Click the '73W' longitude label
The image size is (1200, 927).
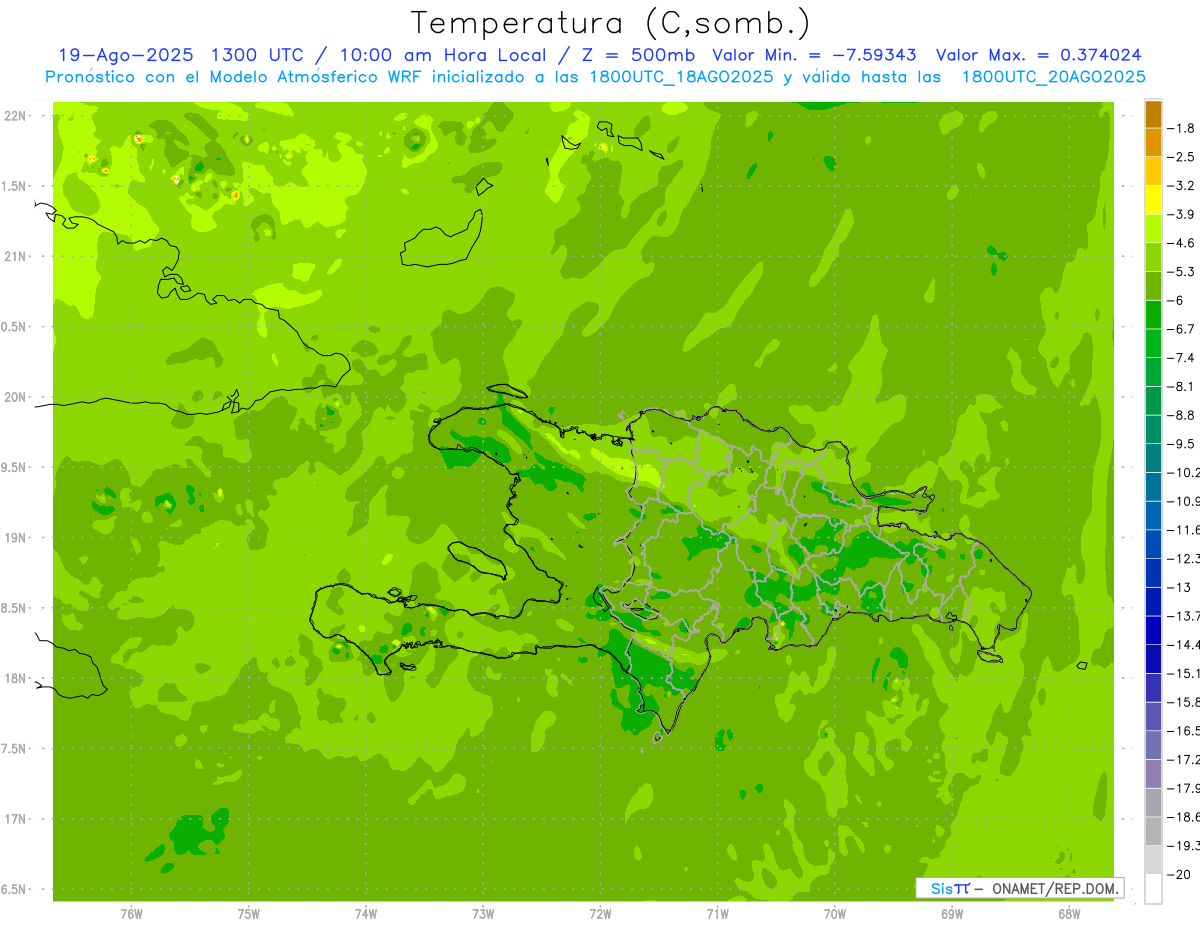click(483, 915)
